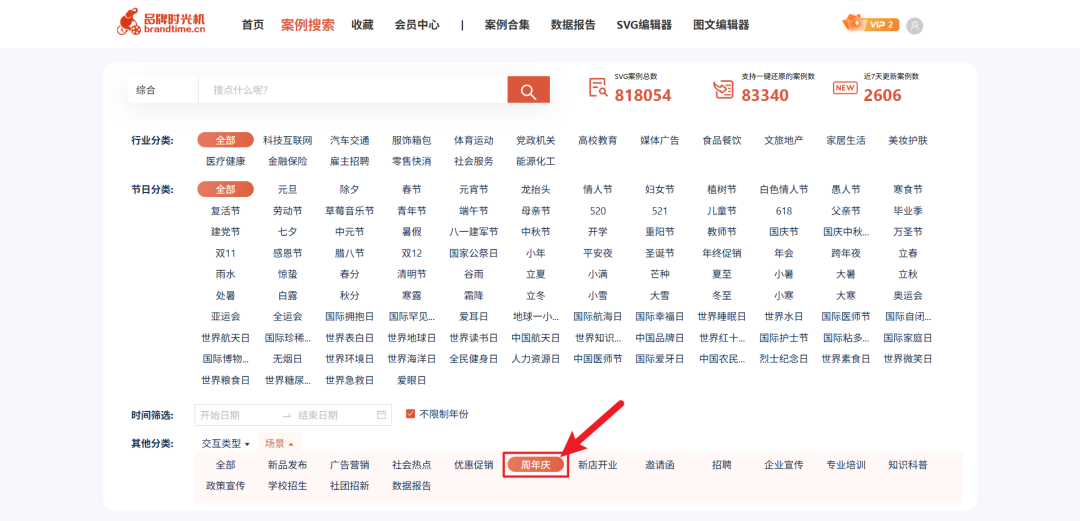Expand the 交互类型 dropdown
This screenshot has height=521, width=1080.
(225, 443)
